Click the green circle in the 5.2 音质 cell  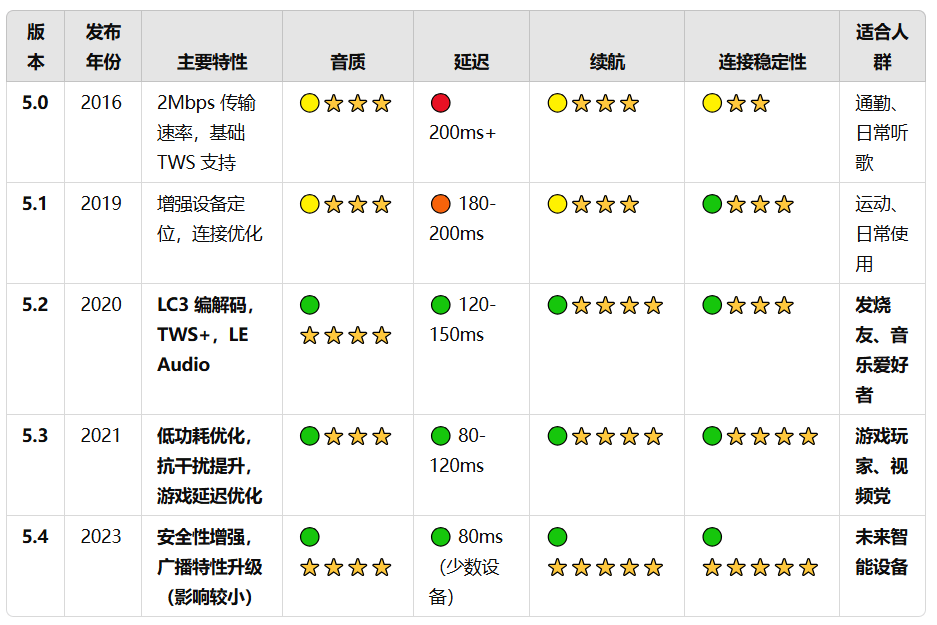[x=310, y=305]
